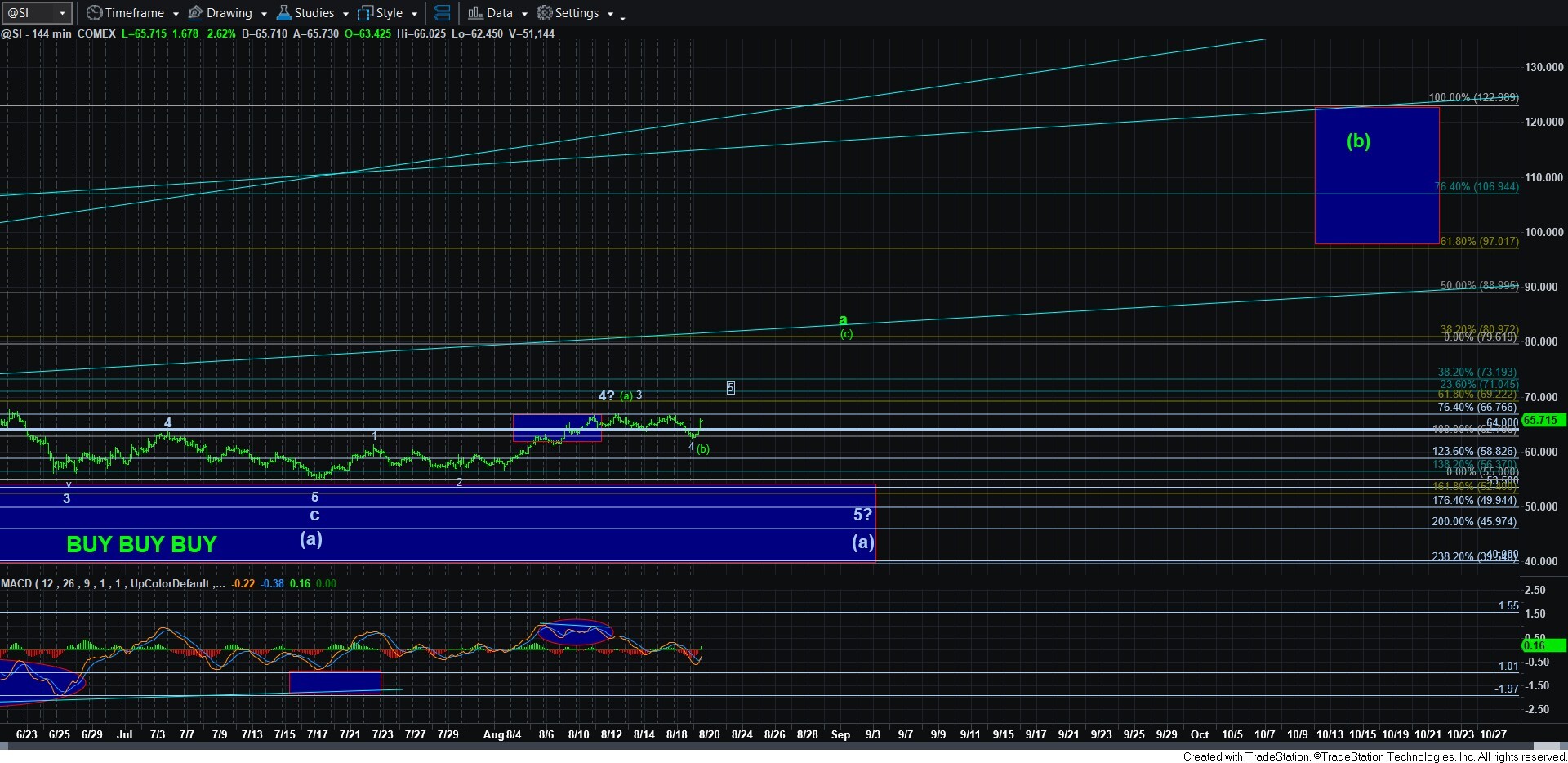This screenshot has height=763, width=1568.
Task: Click the 130.000 price axis label
Action: pyautogui.click(x=1544, y=68)
